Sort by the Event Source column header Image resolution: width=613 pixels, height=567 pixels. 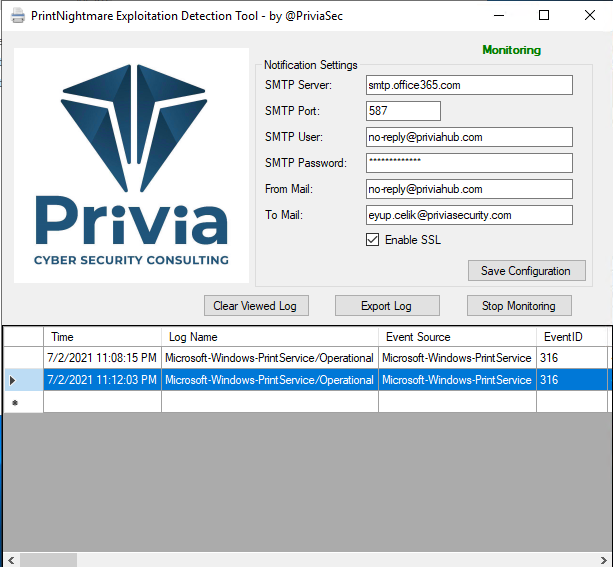[457, 337]
